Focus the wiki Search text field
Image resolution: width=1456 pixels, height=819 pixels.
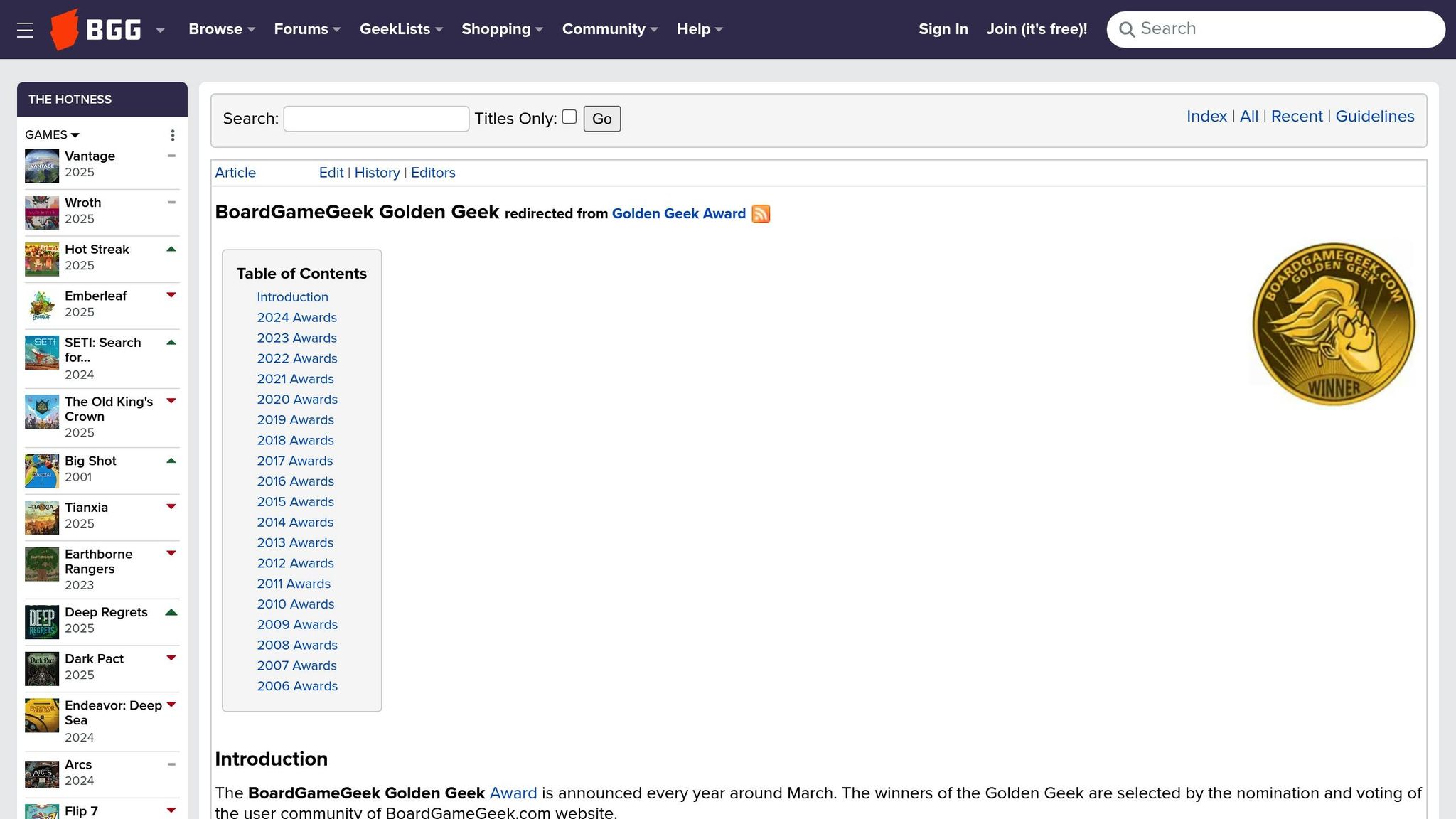click(x=376, y=119)
